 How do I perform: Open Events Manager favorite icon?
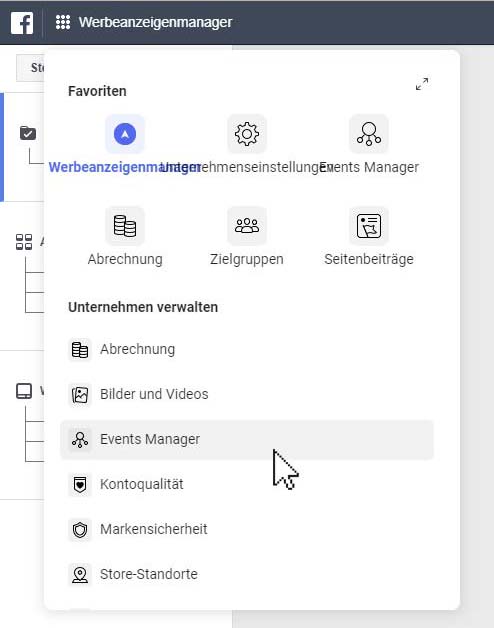coord(369,134)
